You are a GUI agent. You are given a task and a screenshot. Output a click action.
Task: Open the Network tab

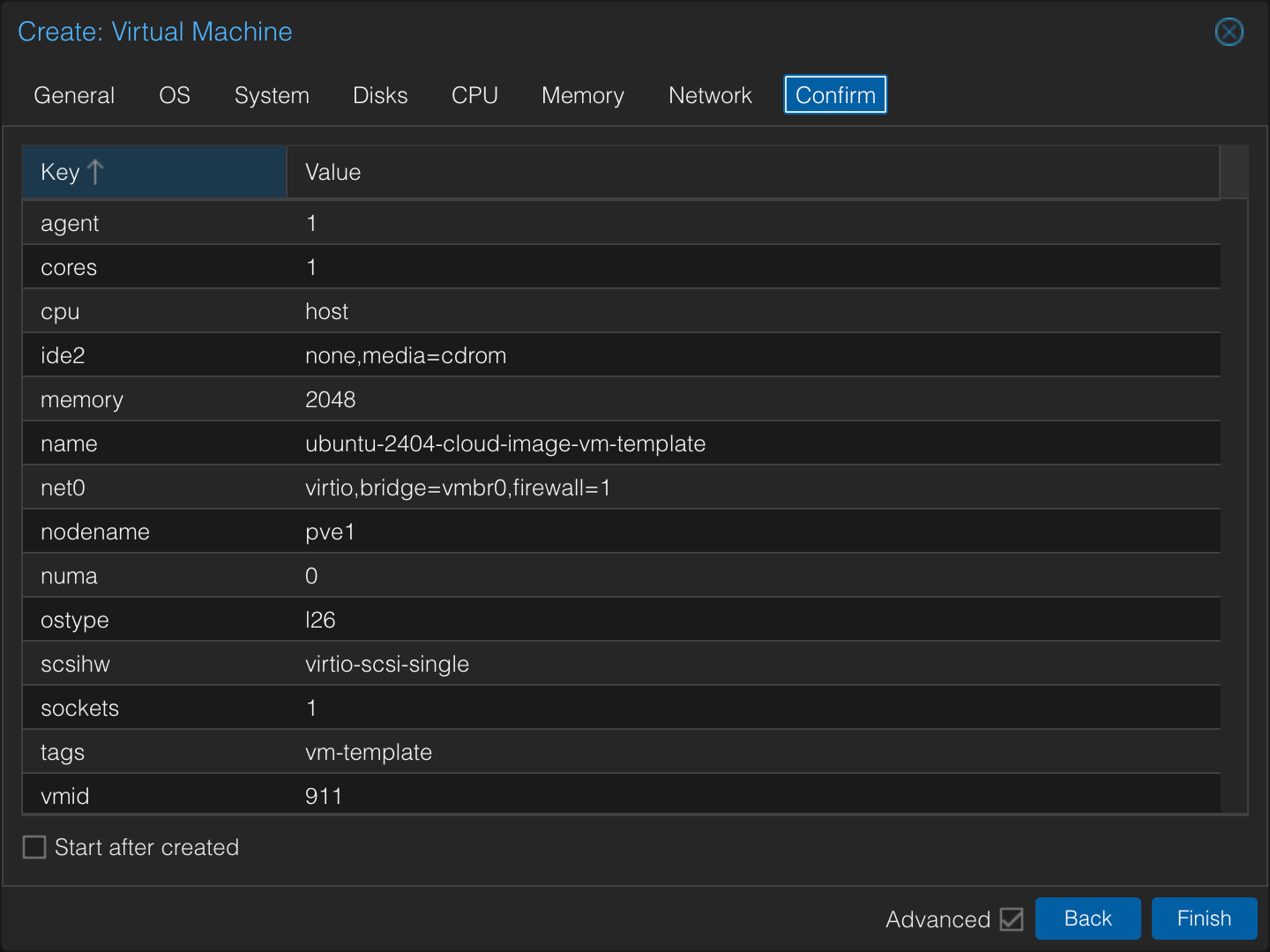pyautogui.click(x=710, y=95)
